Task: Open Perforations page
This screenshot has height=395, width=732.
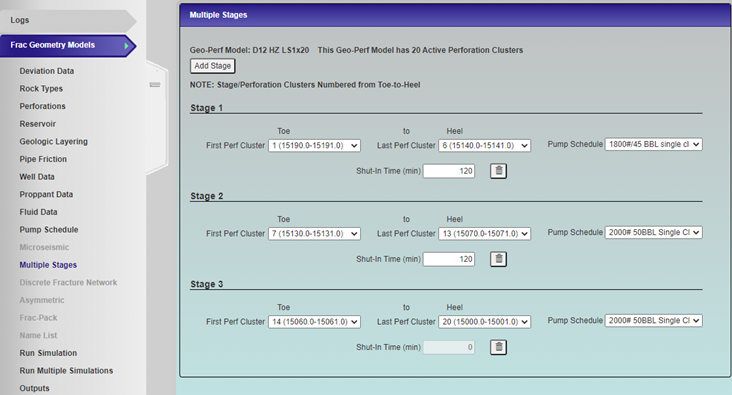Action: (x=42, y=106)
